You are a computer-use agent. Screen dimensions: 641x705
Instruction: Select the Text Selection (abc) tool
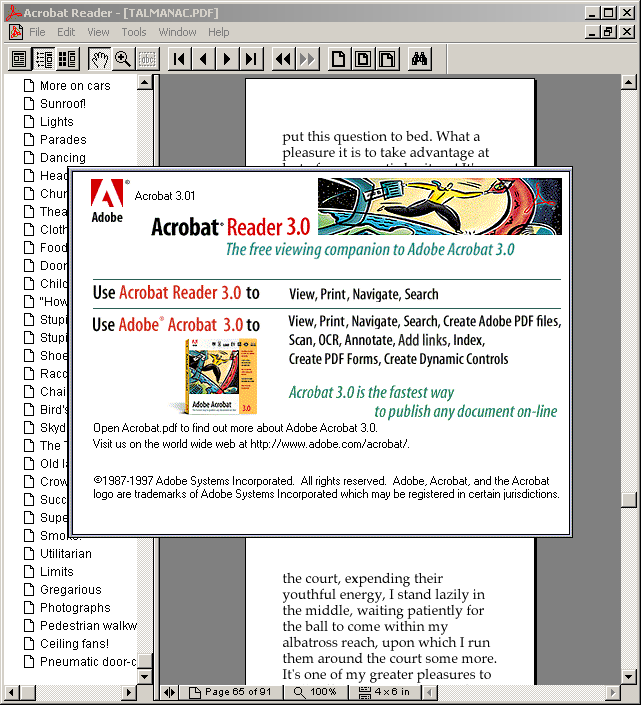click(147, 59)
